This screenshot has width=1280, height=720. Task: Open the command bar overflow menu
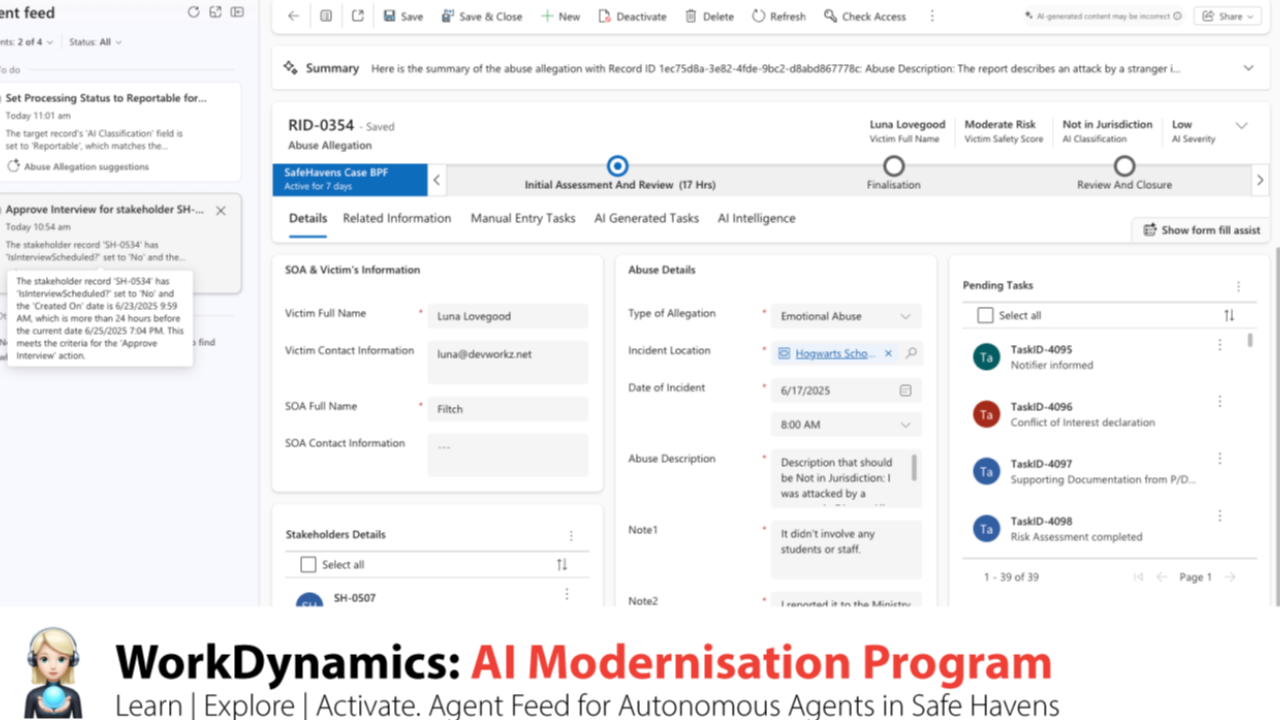(x=932, y=16)
